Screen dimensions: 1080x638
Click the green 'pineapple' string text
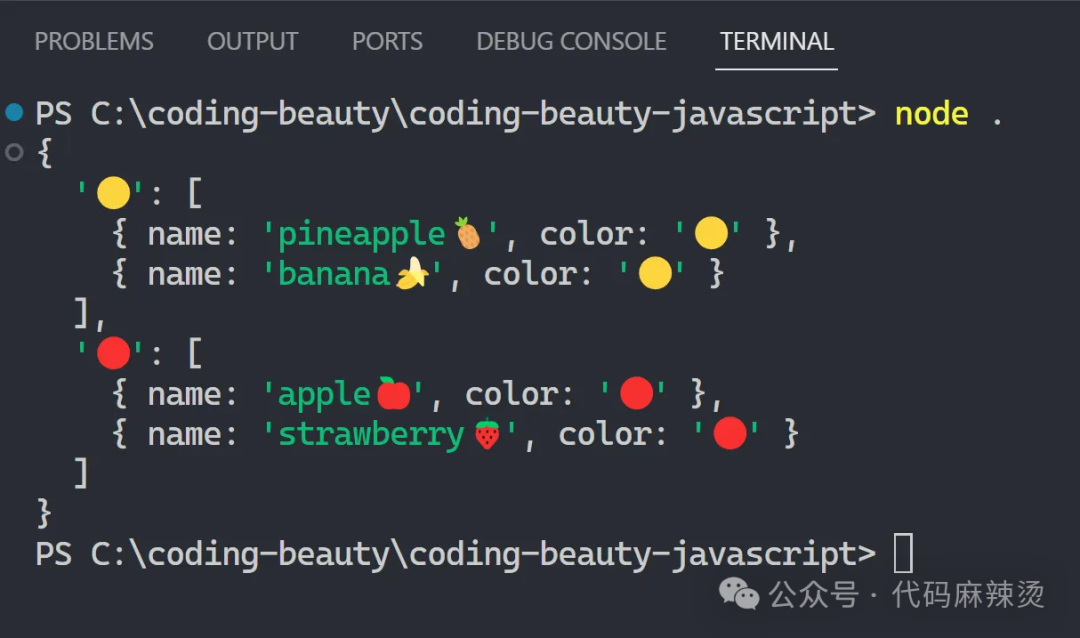[362, 234]
